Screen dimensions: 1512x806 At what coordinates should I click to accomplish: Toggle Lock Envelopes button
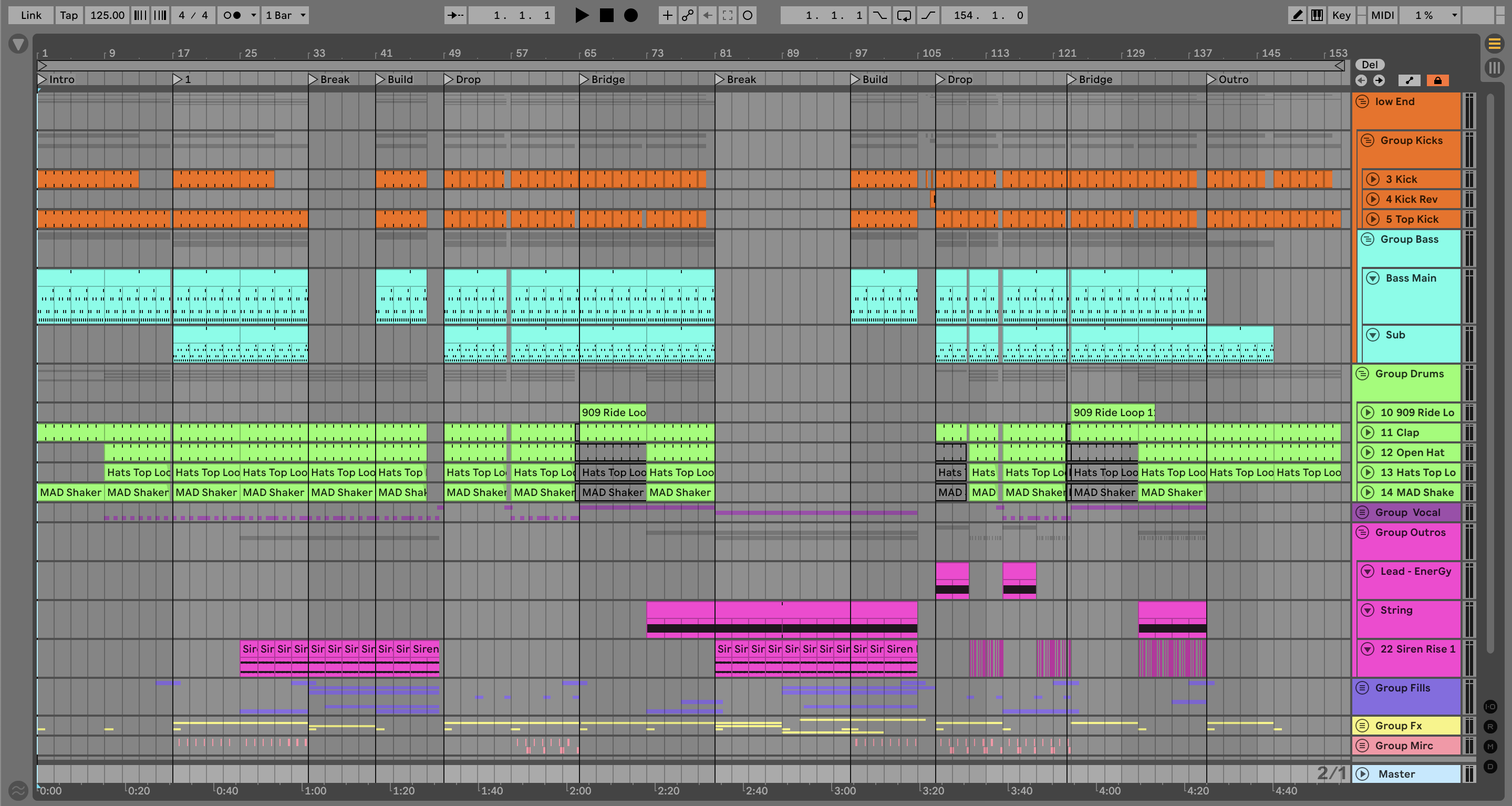pyautogui.click(x=1437, y=80)
